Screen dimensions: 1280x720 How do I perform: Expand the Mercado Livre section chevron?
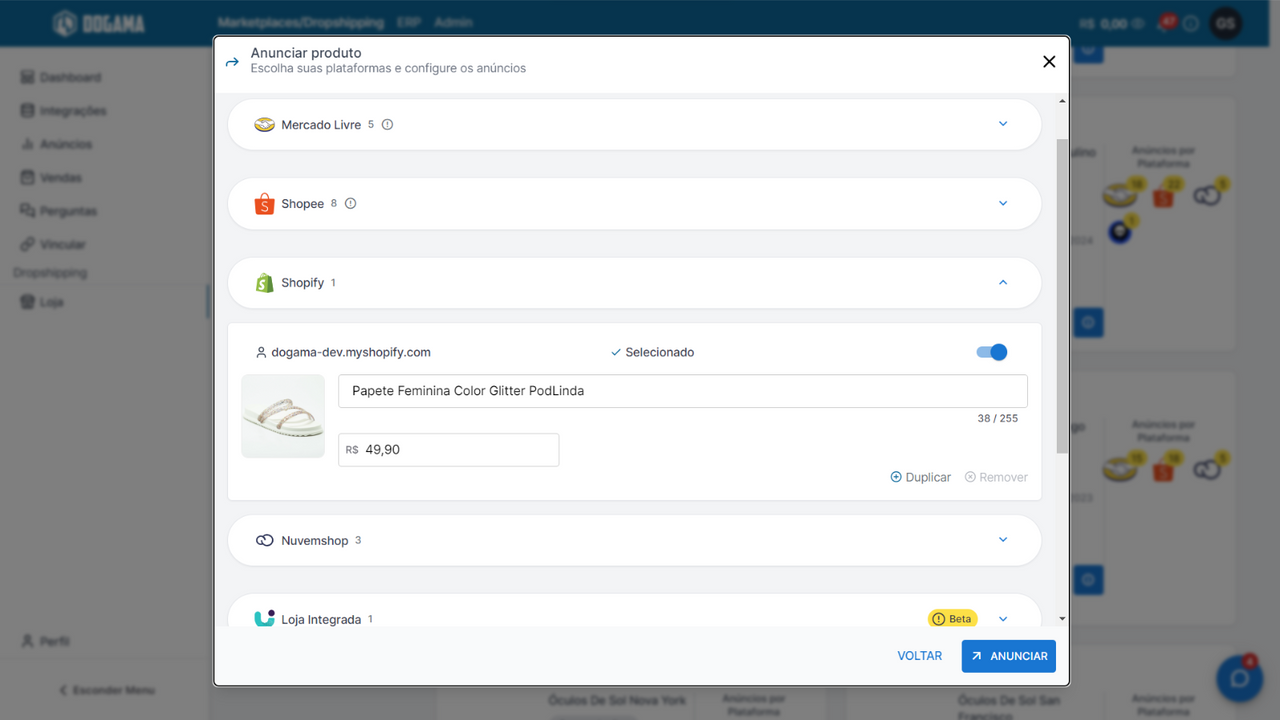(1003, 124)
